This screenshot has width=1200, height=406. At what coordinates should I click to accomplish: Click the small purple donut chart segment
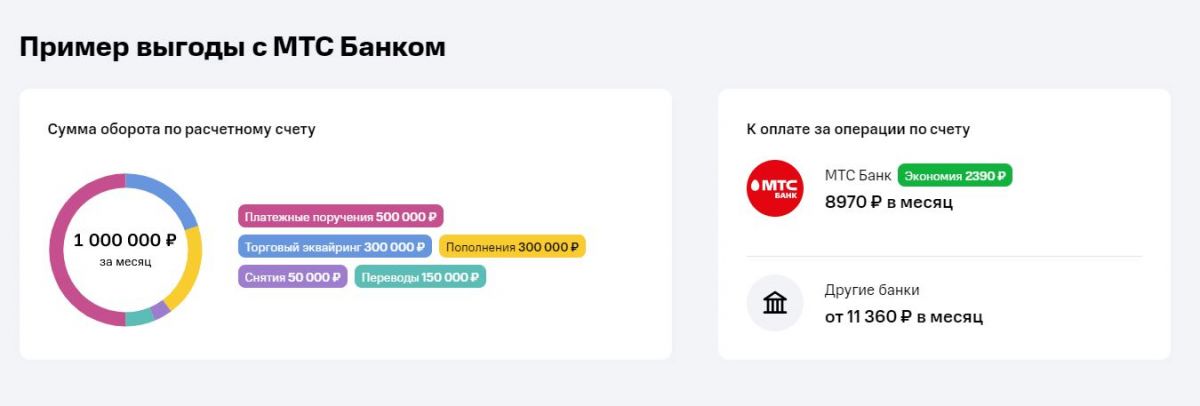[x=160, y=312]
